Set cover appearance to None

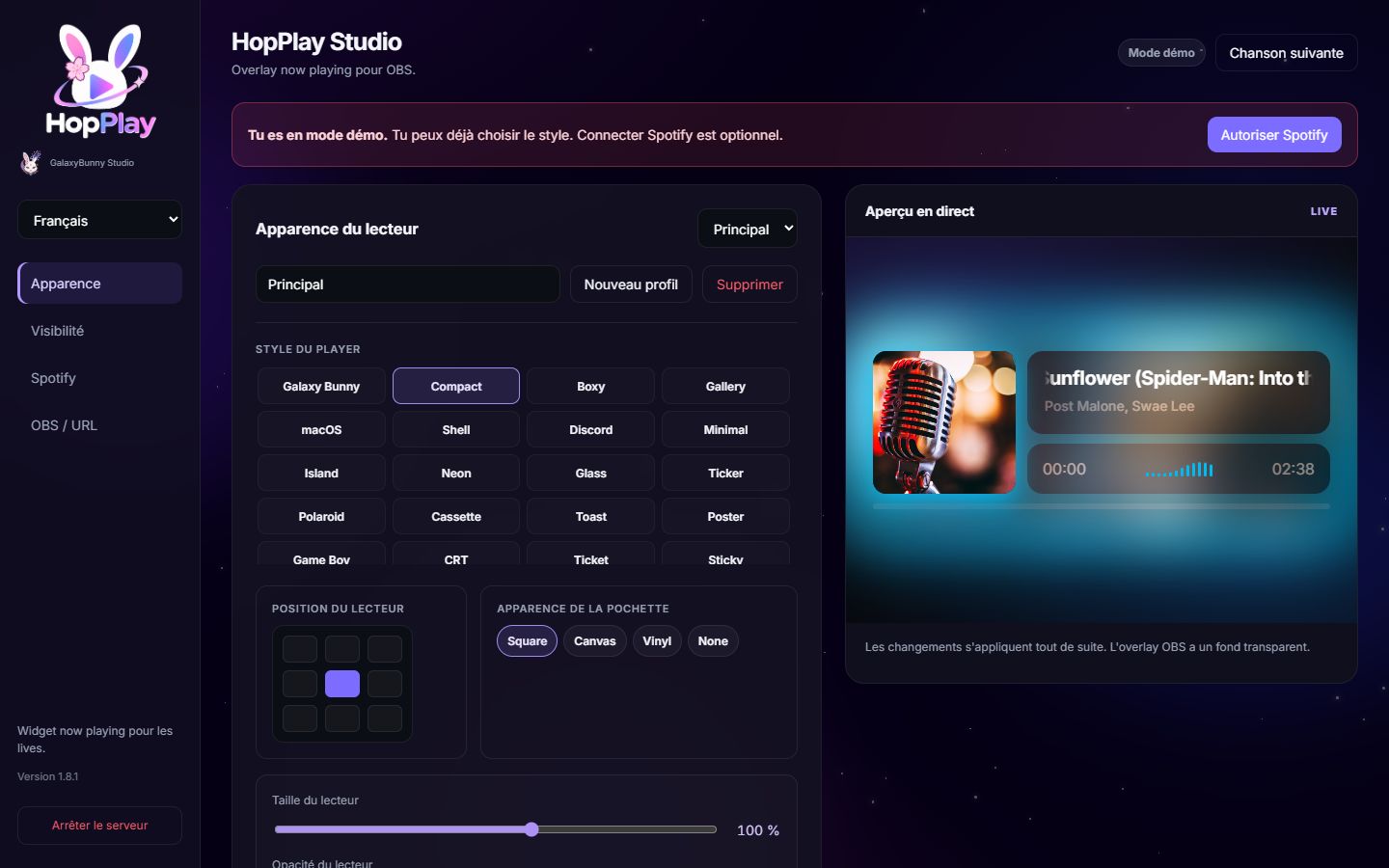pyautogui.click(x=713, y=641)
